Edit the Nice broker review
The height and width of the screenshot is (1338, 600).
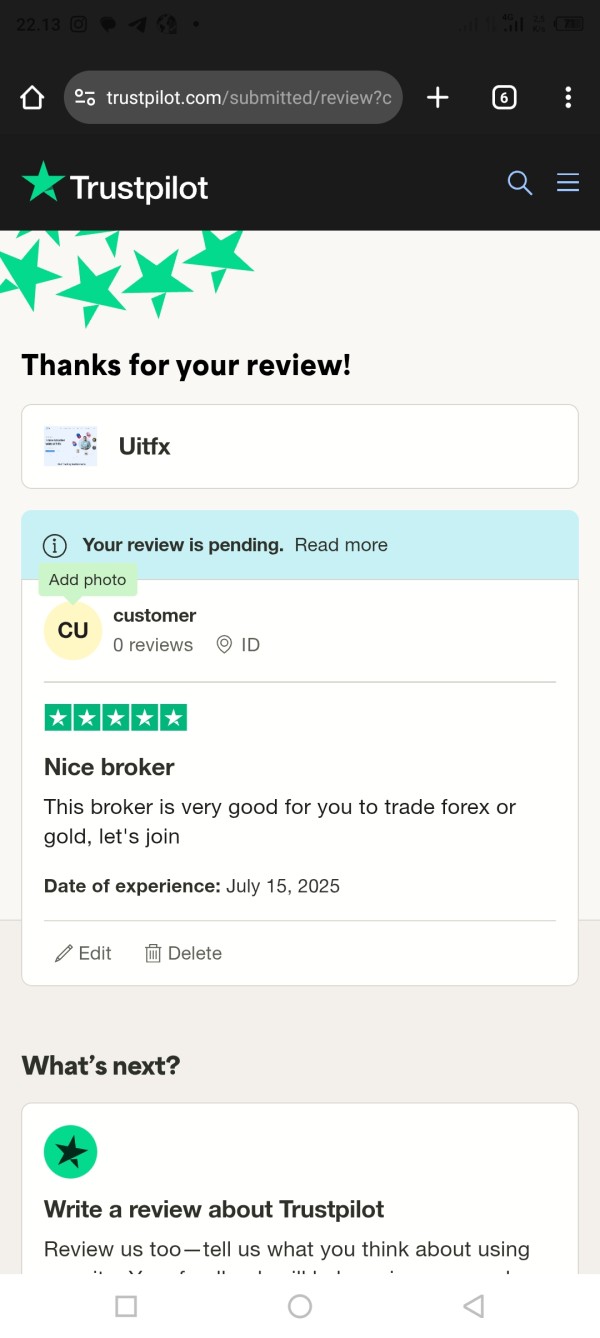click(83, 953)
